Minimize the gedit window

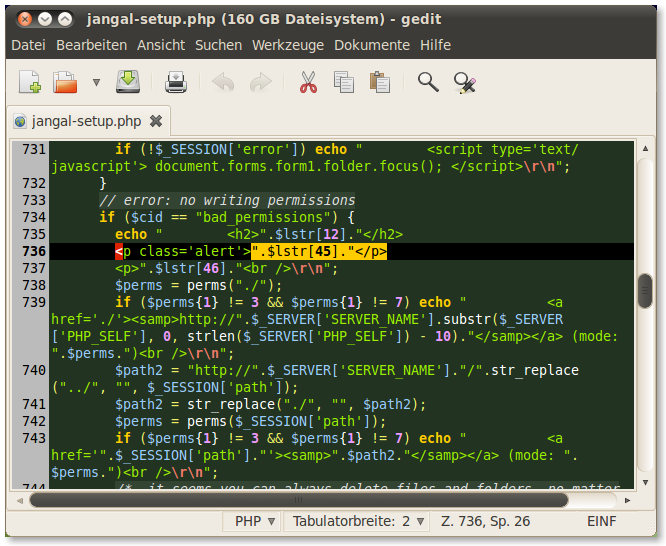[x=45, y=19]
